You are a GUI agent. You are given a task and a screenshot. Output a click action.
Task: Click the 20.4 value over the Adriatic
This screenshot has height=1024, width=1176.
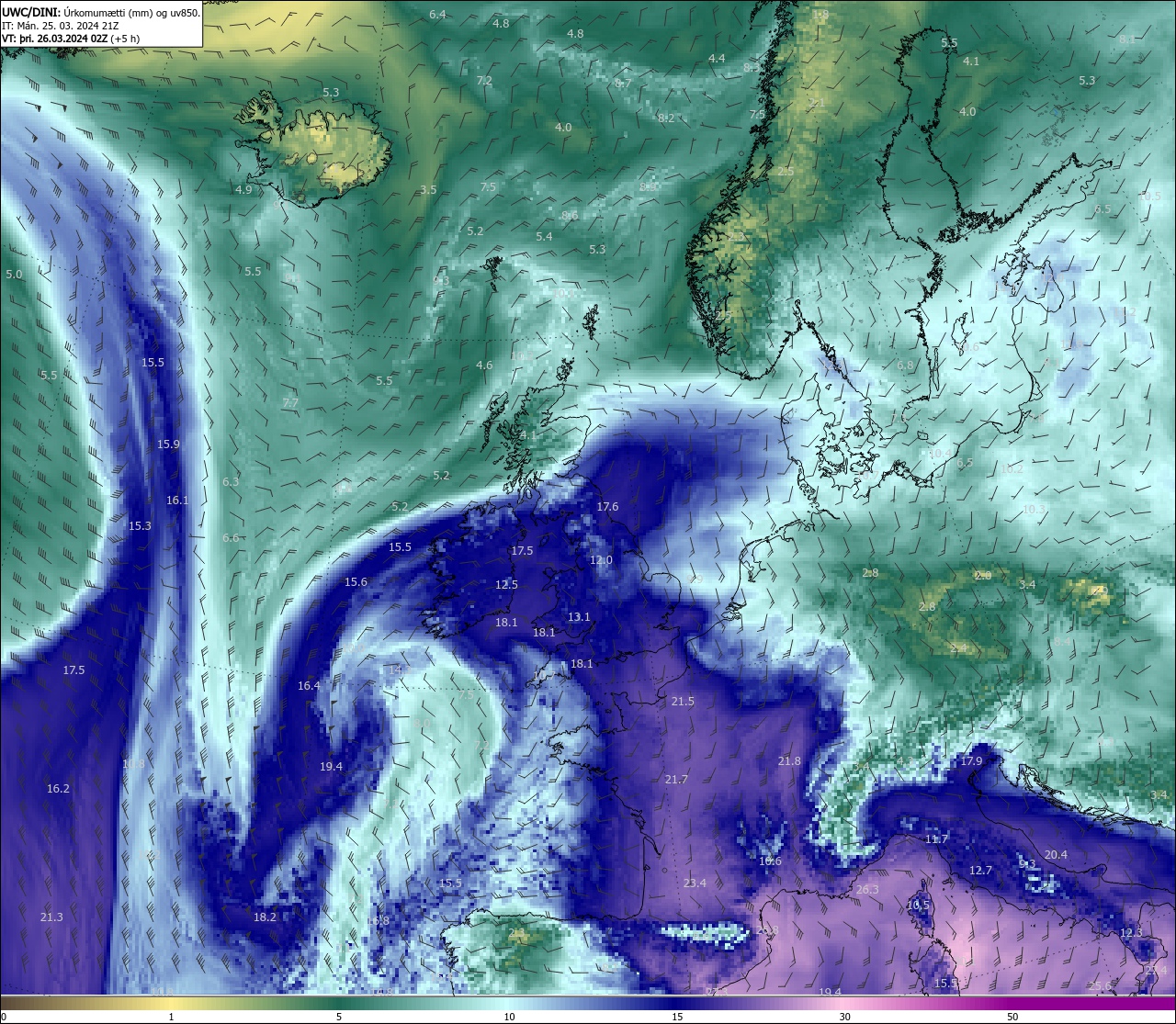click(x=1056, y=855)
